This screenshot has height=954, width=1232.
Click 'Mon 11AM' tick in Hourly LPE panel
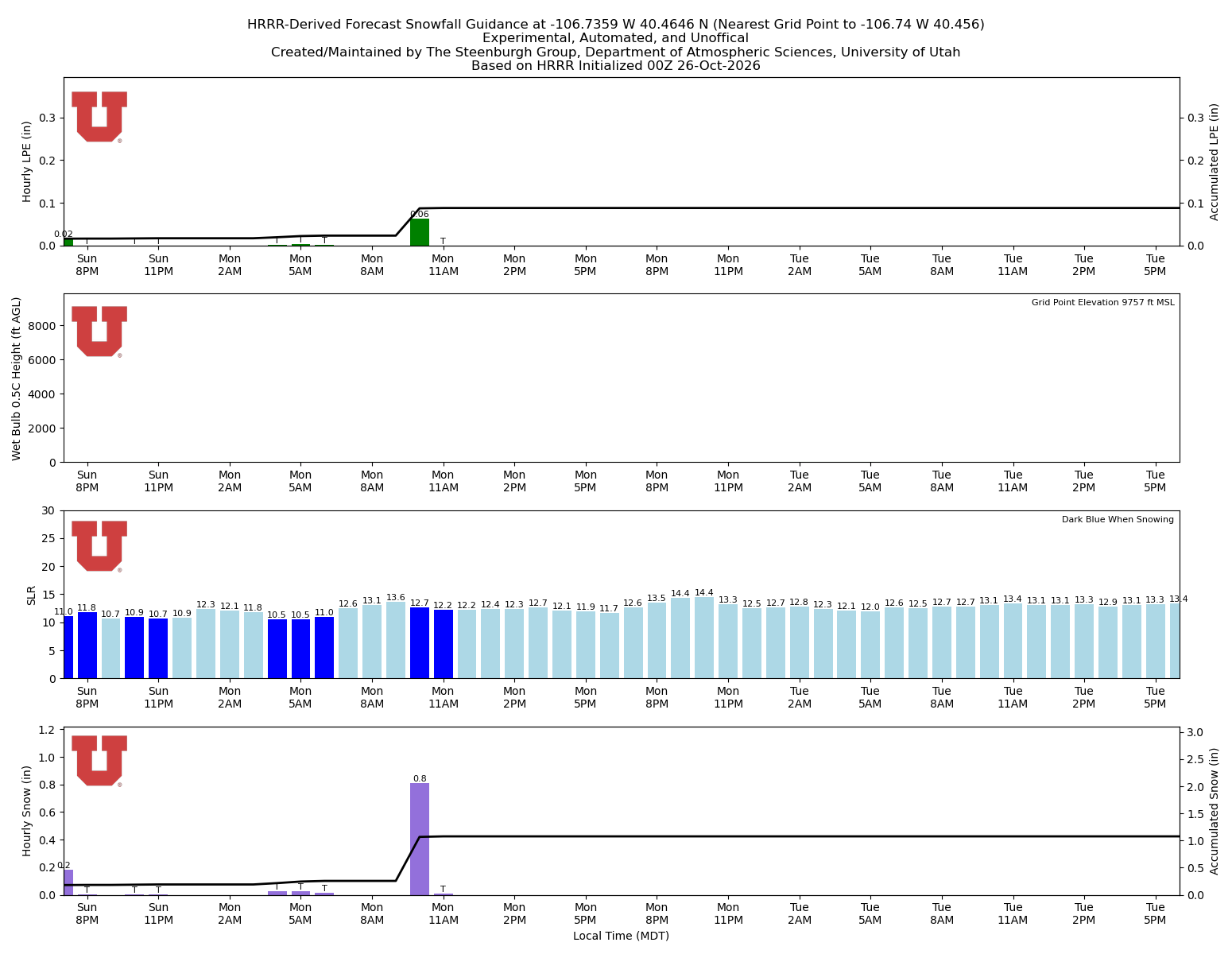[444, 265]
